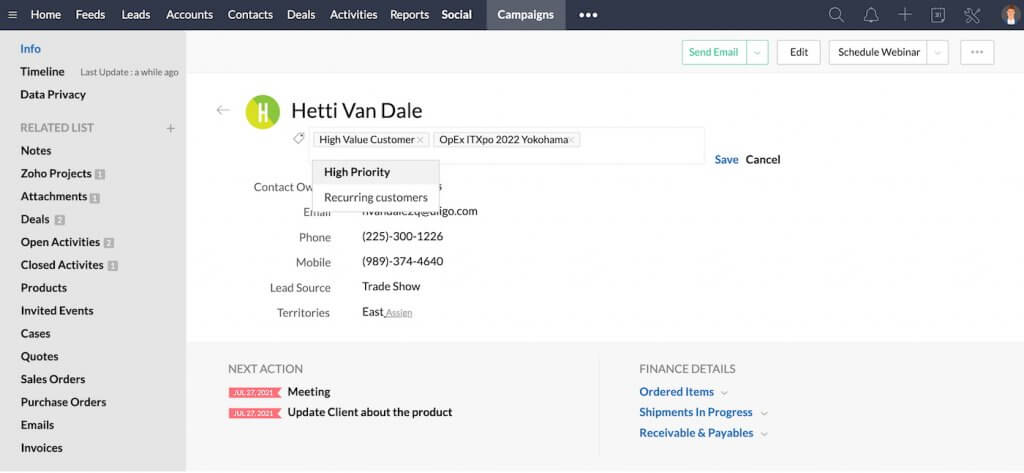Expand Shipments In Progress section
1024x473 pixels.
coord(763,414)
